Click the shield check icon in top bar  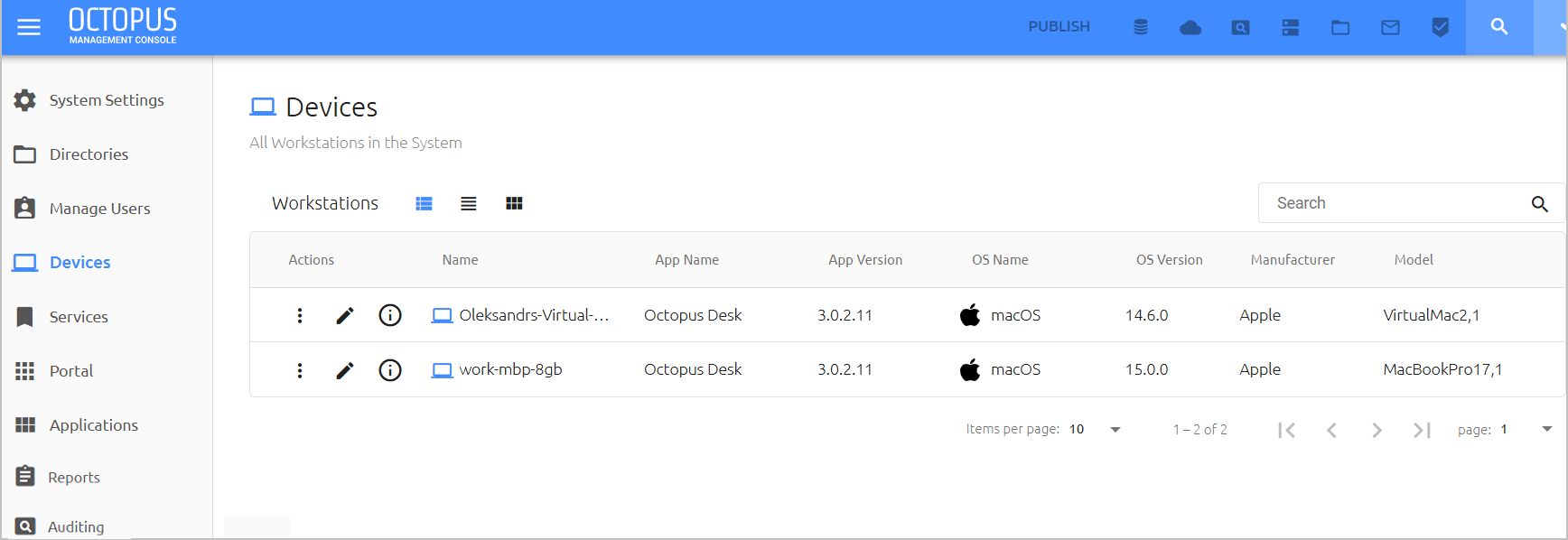coord(1441,27)
